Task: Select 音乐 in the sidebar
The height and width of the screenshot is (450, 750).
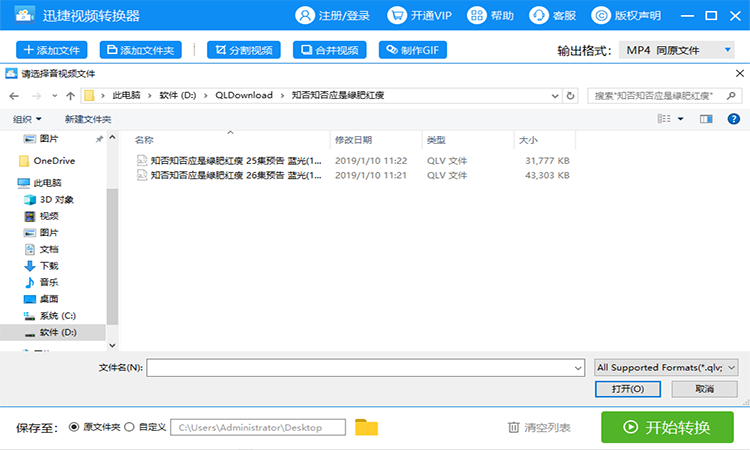Action: (42, 282)
